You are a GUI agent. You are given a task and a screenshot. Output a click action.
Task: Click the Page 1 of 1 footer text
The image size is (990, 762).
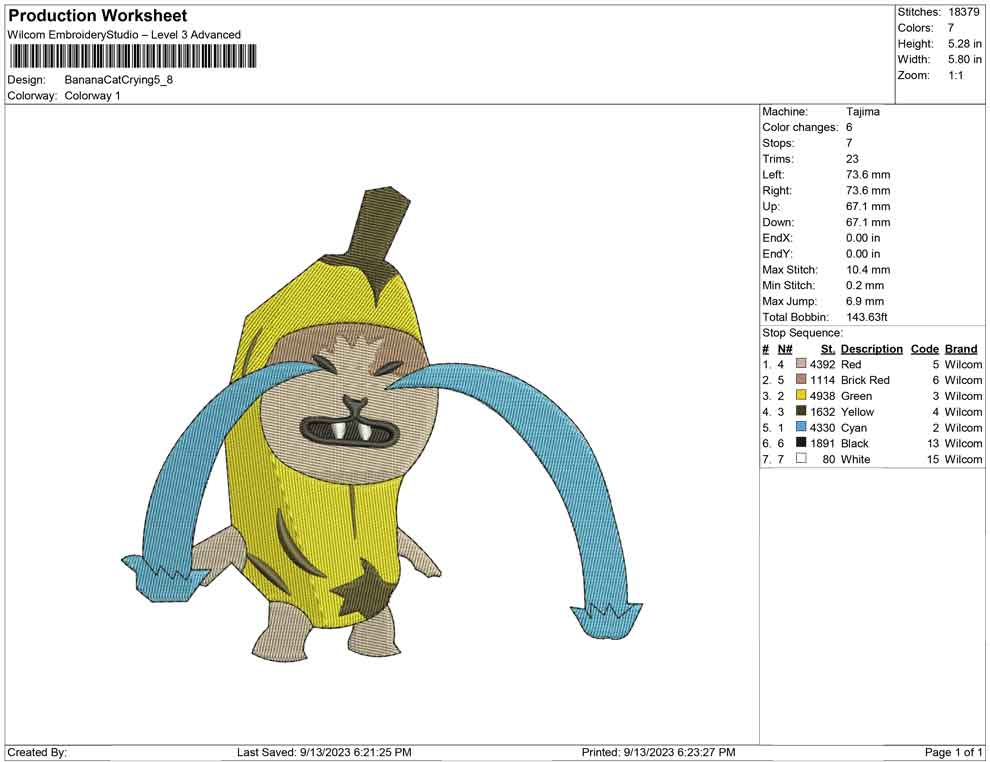click(954, 752)
